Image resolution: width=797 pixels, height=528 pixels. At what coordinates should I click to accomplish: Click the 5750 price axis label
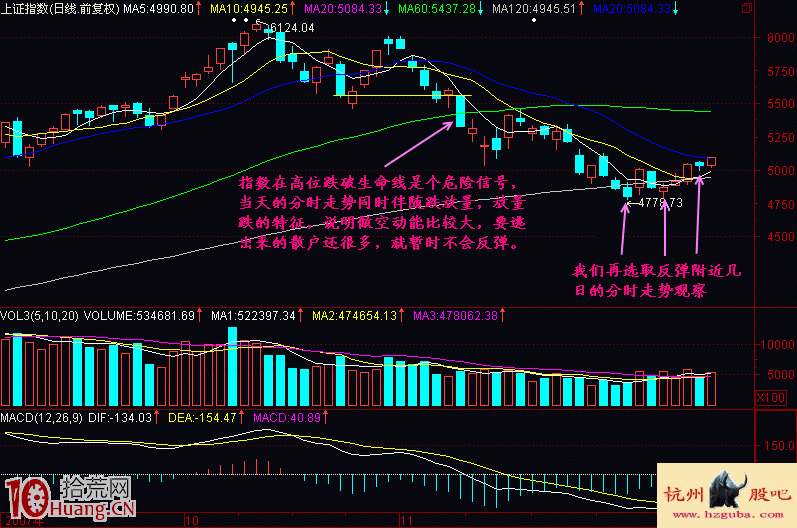point(781,72)
